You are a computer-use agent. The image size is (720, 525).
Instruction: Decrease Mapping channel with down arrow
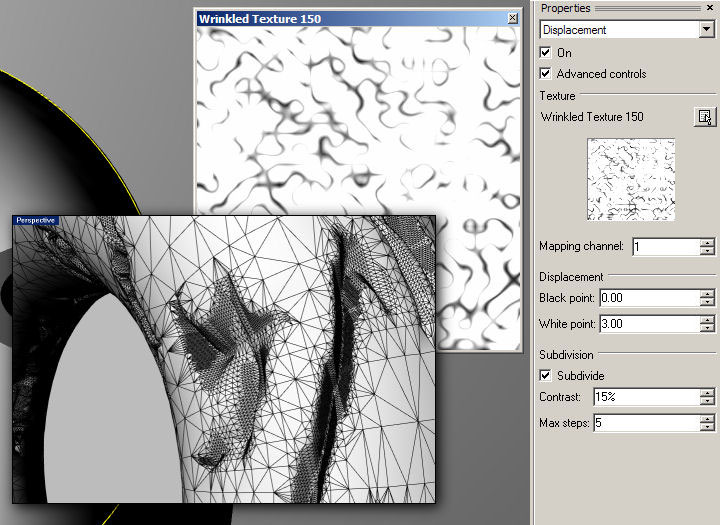point(708,251)
